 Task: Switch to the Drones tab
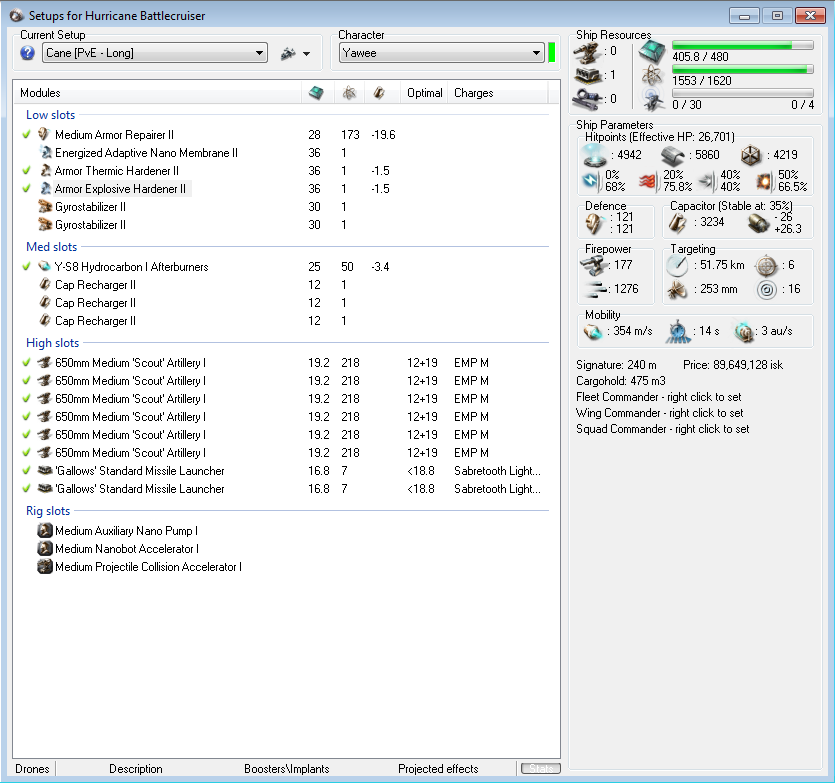32,769
